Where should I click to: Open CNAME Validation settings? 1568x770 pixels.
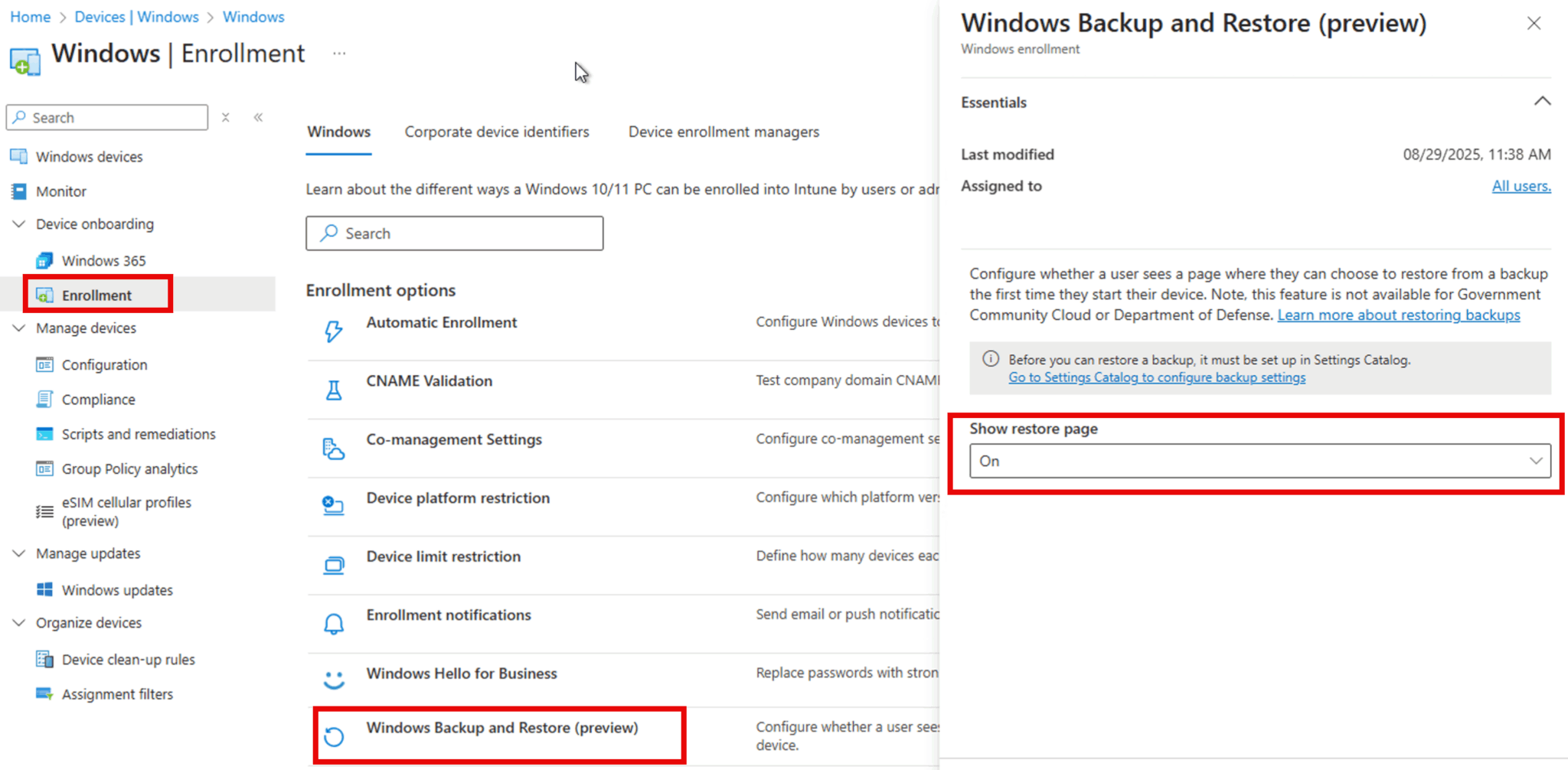(x=429, y=380)
